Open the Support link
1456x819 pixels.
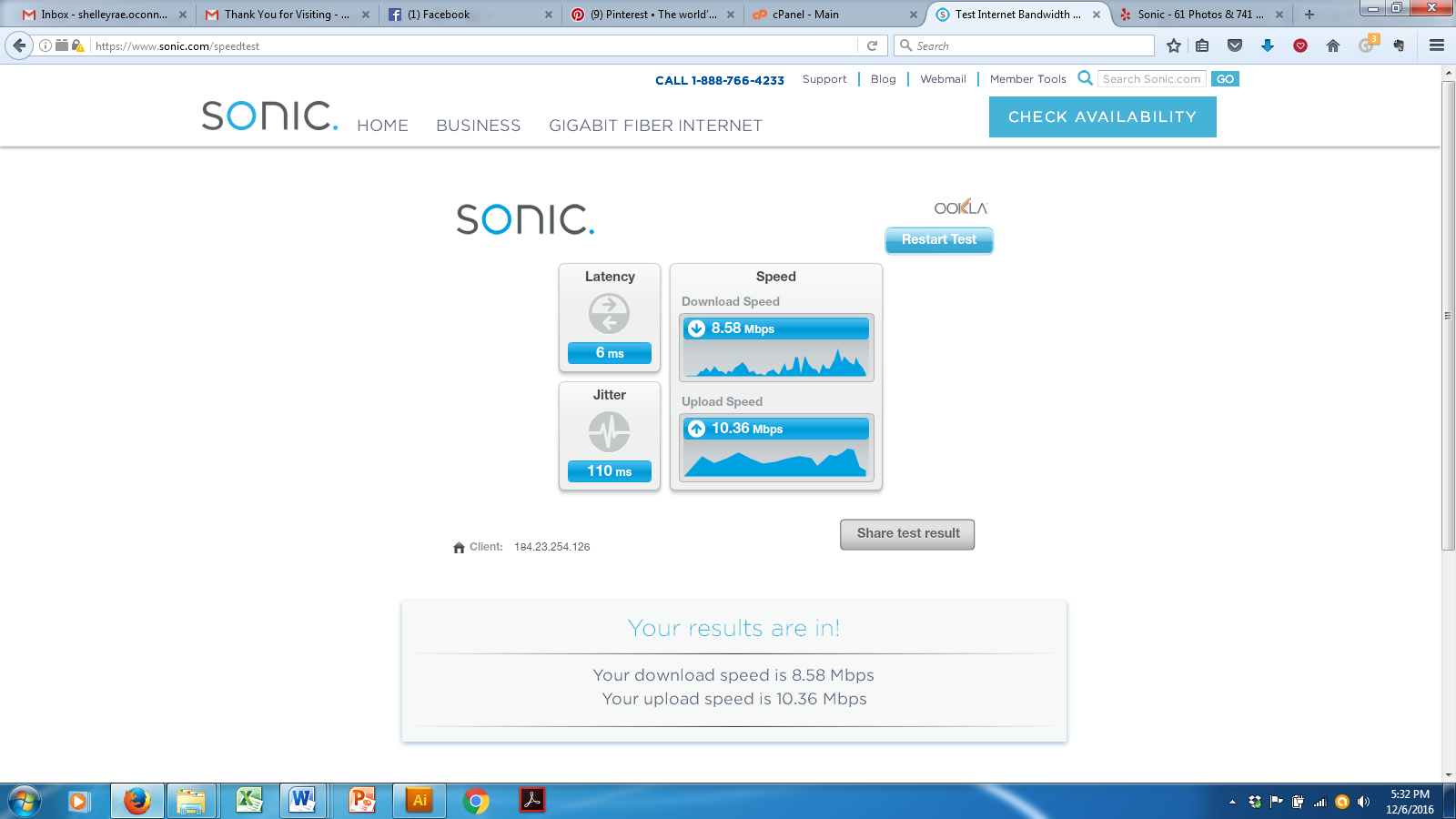824,79
